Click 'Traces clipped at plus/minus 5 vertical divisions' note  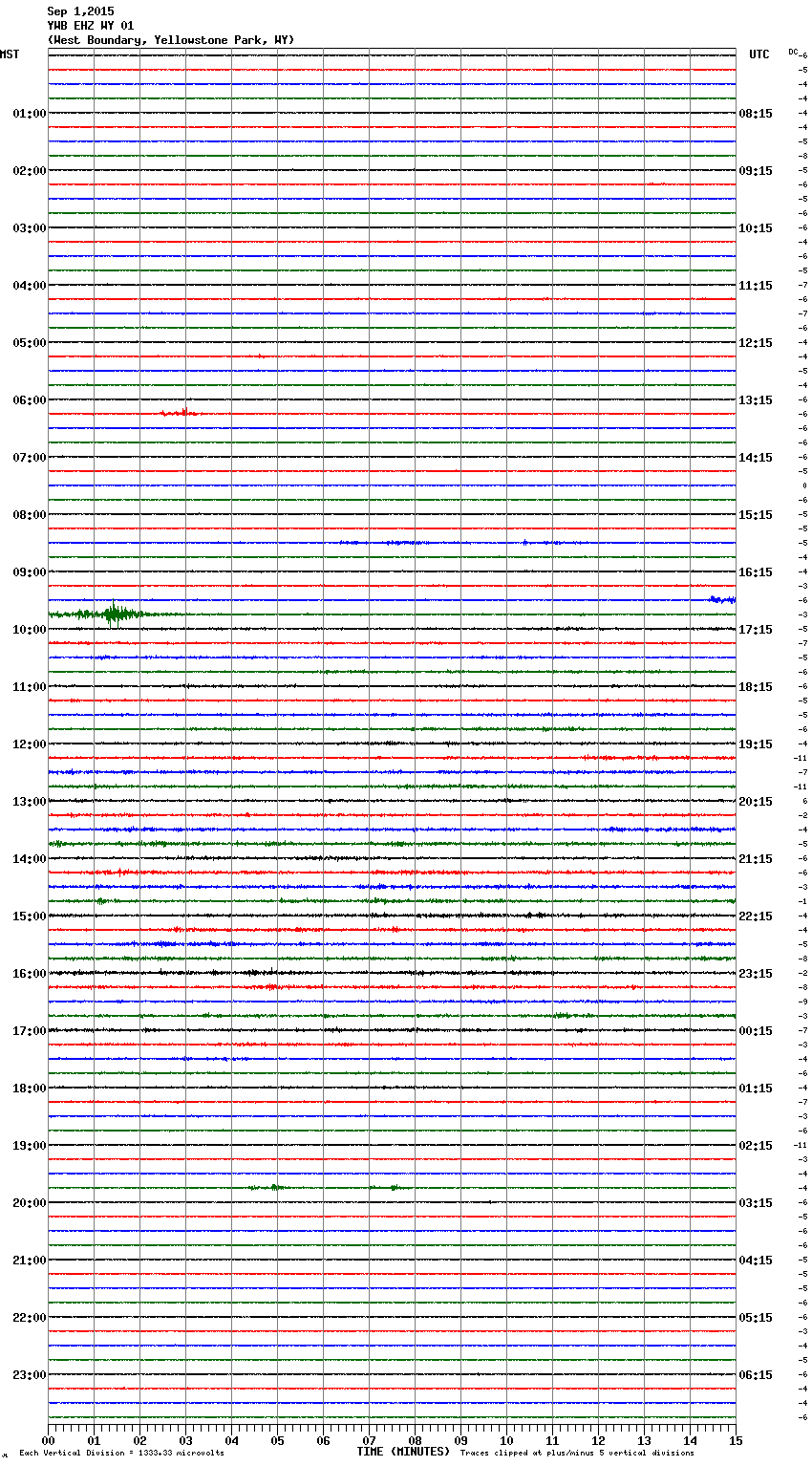[577, 1454]
